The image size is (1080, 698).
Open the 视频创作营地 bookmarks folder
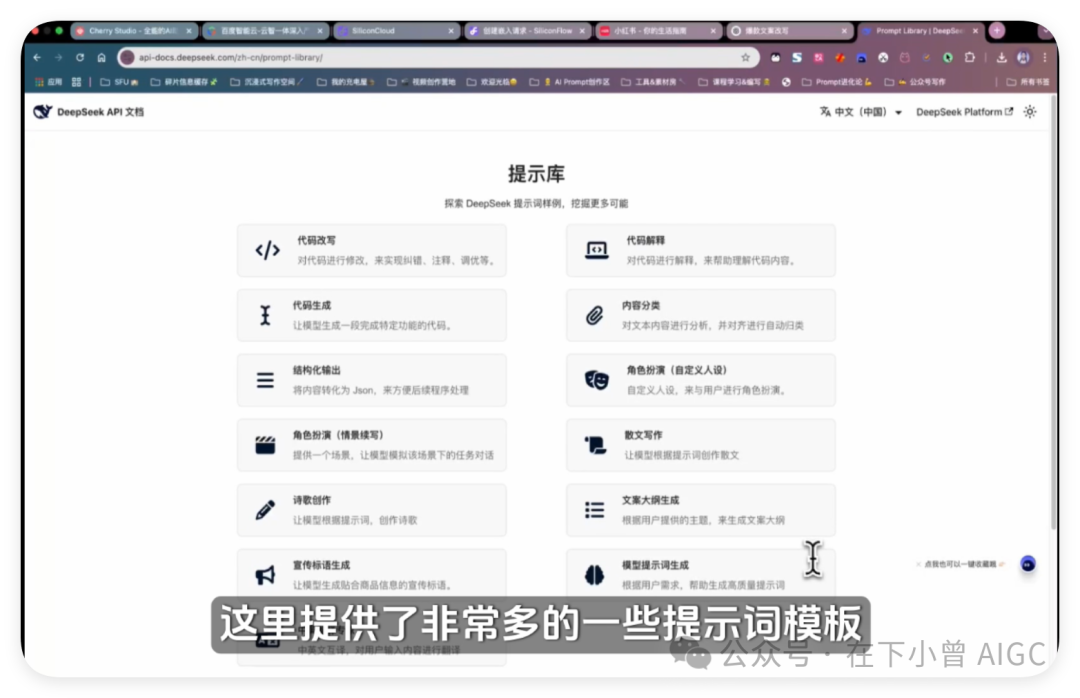pos(422,82)
